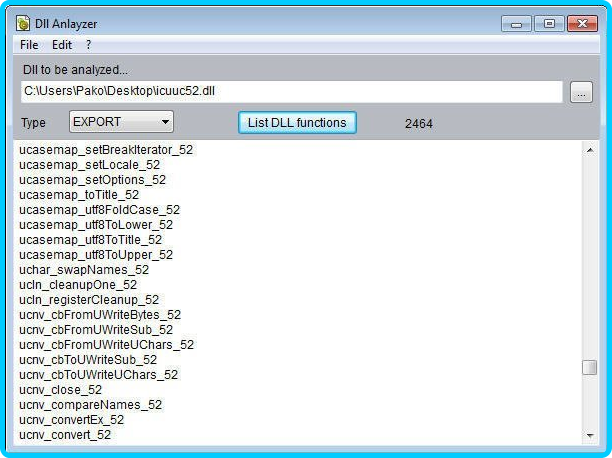Close the Dll Anlayzer window
This screenshot has width=612, height=458.
pos(582,24)
